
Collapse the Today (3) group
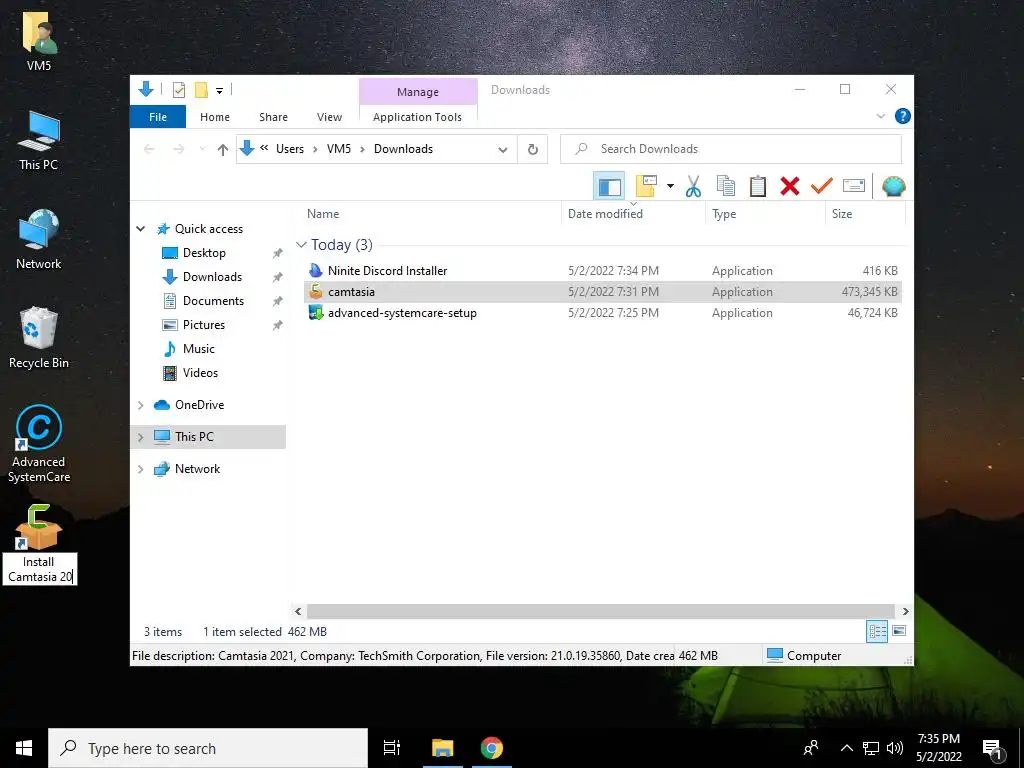click(x=301, y=245)
